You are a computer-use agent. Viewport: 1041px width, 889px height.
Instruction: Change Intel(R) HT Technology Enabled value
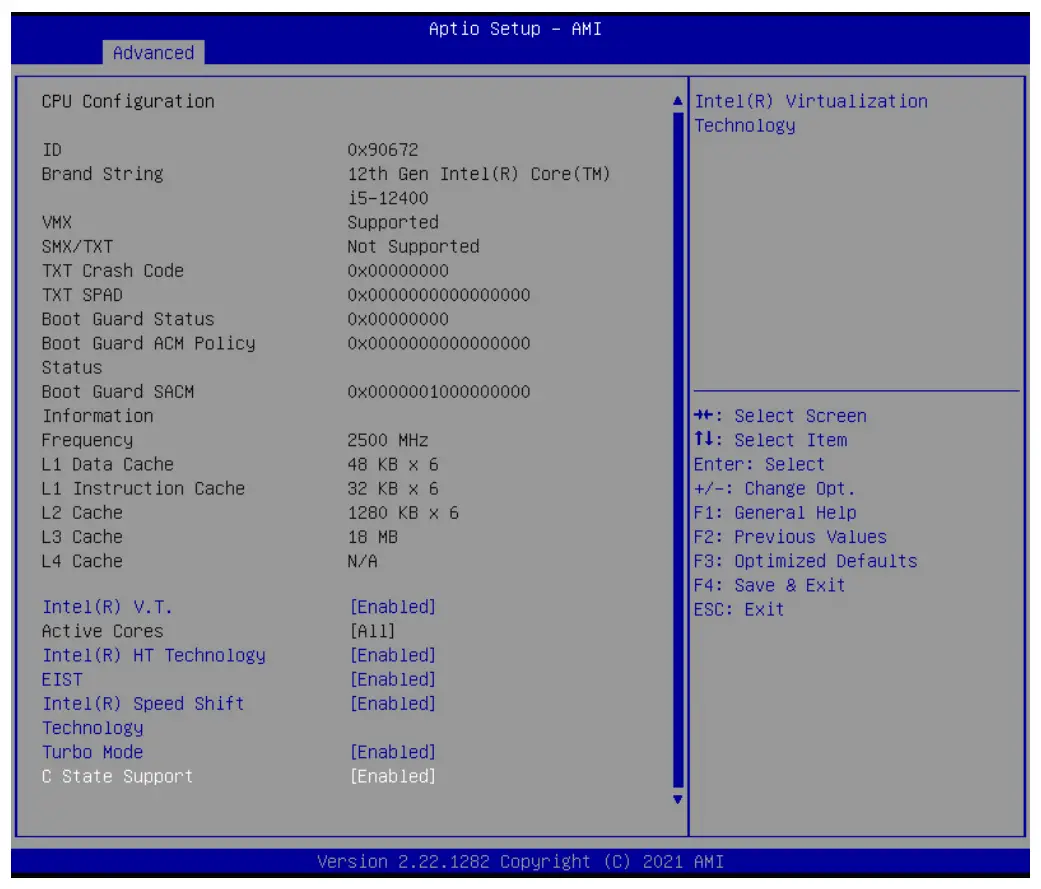(x=392, y=655)
